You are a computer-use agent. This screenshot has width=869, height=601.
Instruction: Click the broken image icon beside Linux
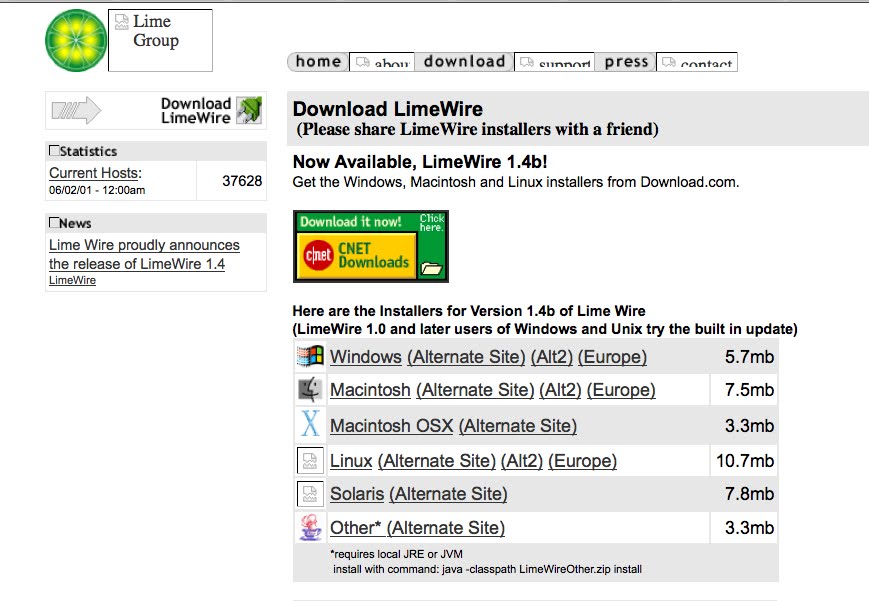click(x=310, y=460)
